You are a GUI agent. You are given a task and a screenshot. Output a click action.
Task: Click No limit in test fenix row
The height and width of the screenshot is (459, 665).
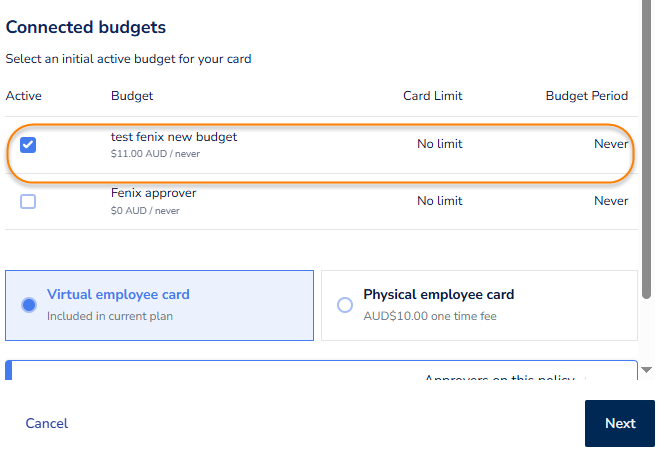coord(440,144)
